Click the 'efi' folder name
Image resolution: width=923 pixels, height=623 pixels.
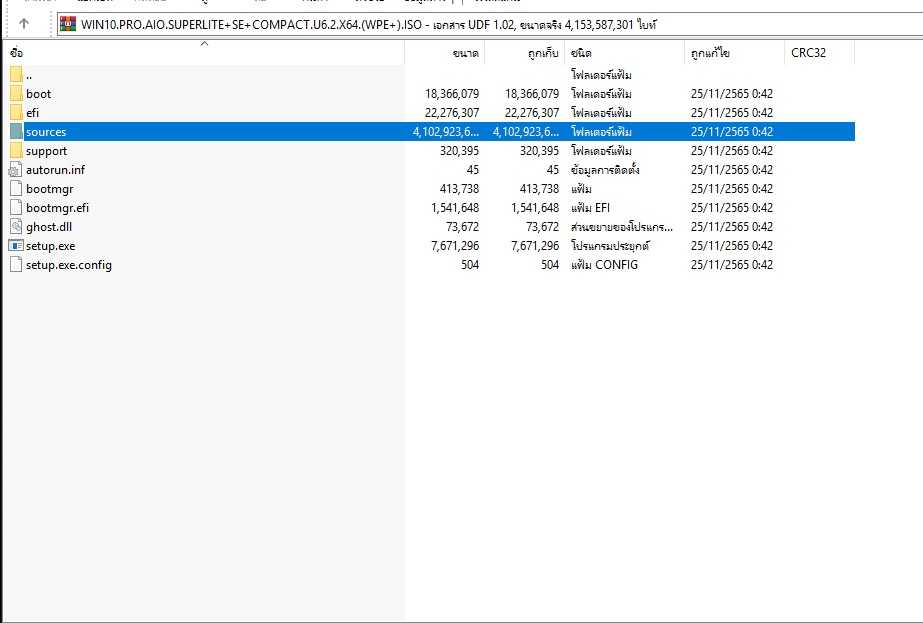click(x=32, y=112)
